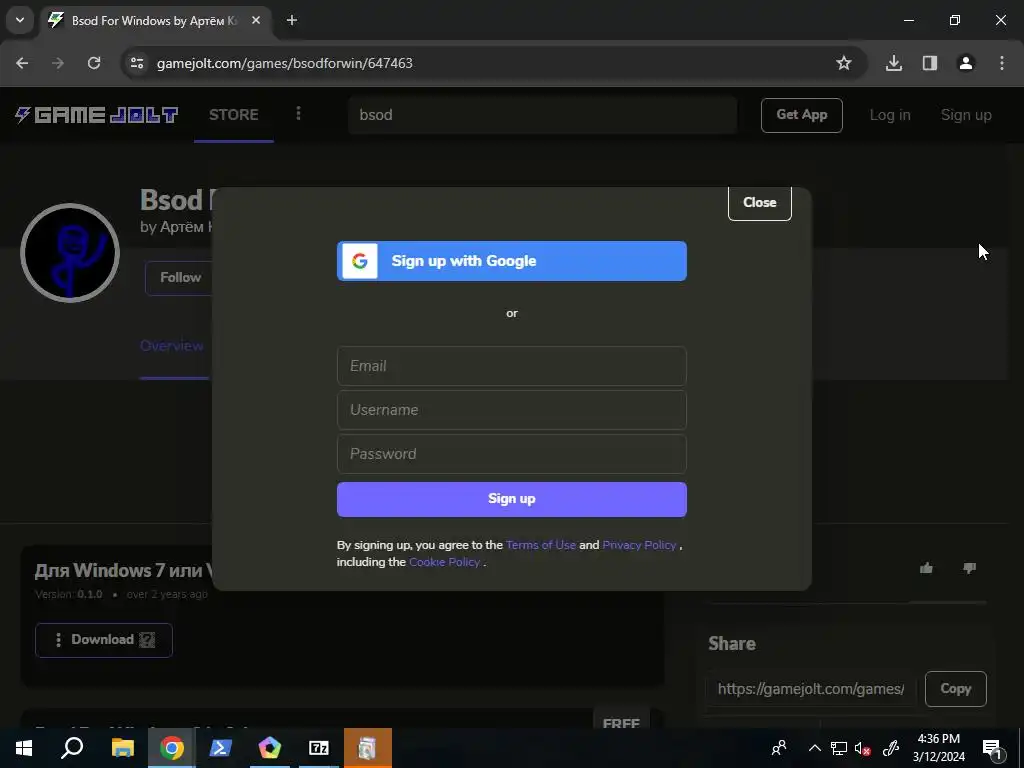Image resolution: width=1024 pixels, height=768 pixels.
Task: Focus the Email input field
Action: point(511,366)
